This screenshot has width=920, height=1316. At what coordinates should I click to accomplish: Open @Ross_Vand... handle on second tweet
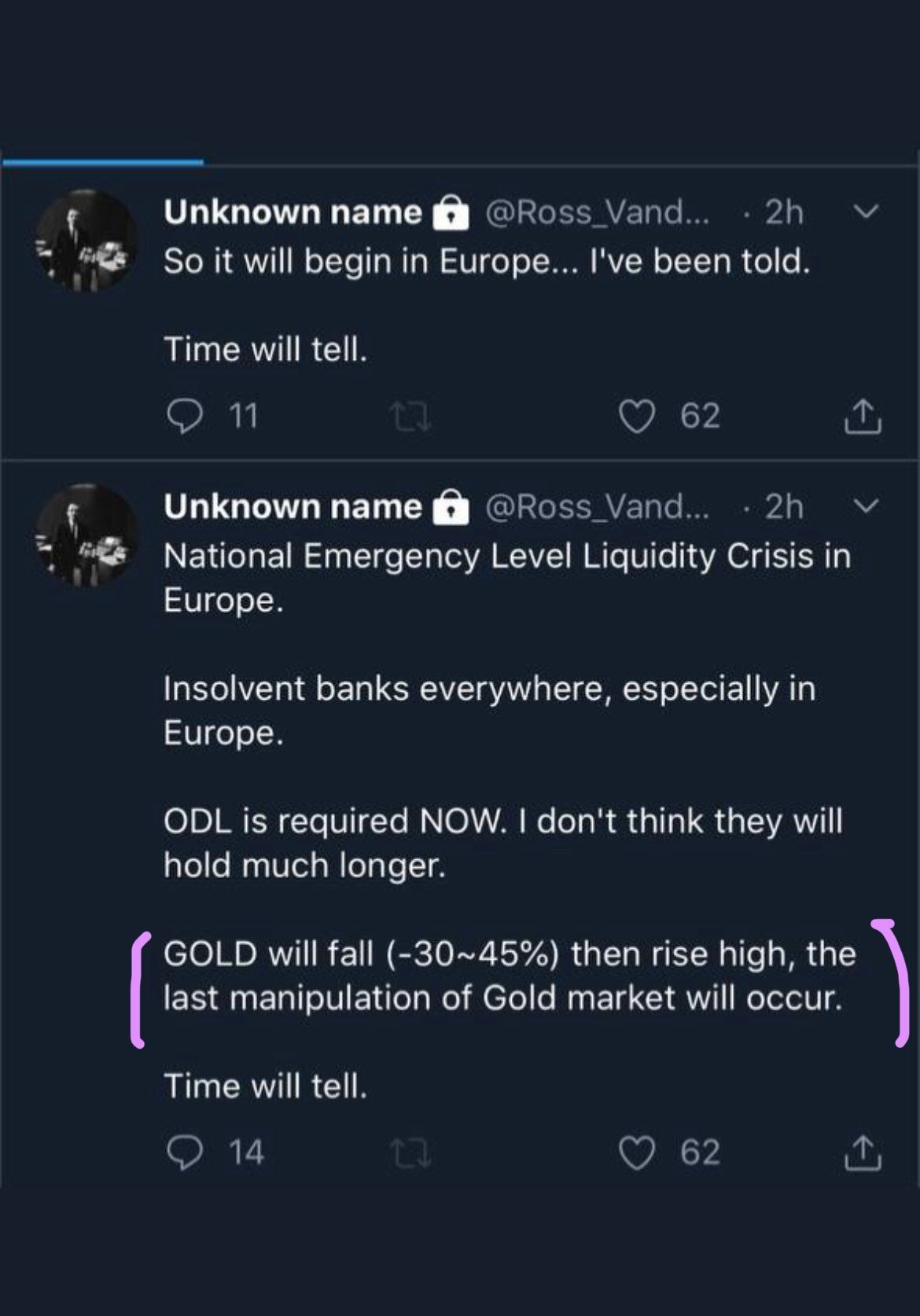[x=597, y=506]
